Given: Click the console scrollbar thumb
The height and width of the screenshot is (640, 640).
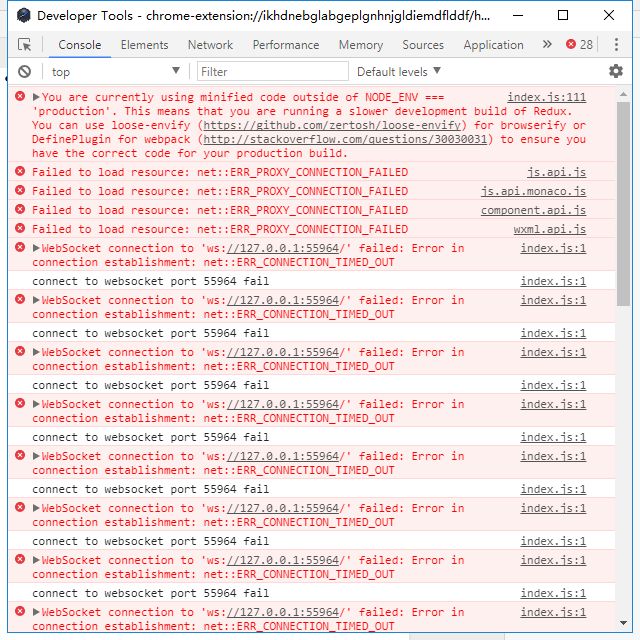Looking at the screenshot, I should click(x=623, y=203).
